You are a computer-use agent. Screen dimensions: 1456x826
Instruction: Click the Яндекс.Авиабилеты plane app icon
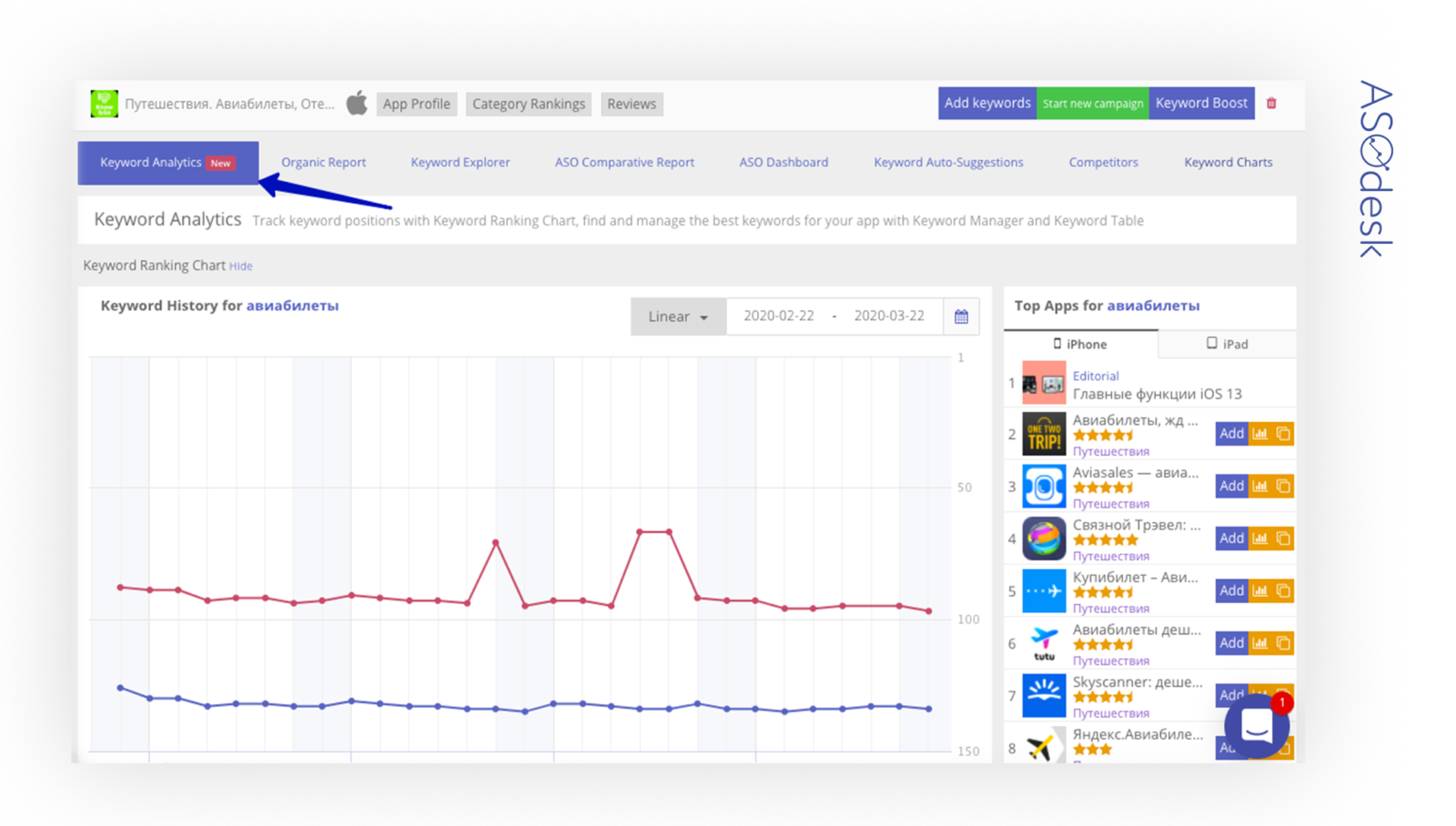point(1044,746)
